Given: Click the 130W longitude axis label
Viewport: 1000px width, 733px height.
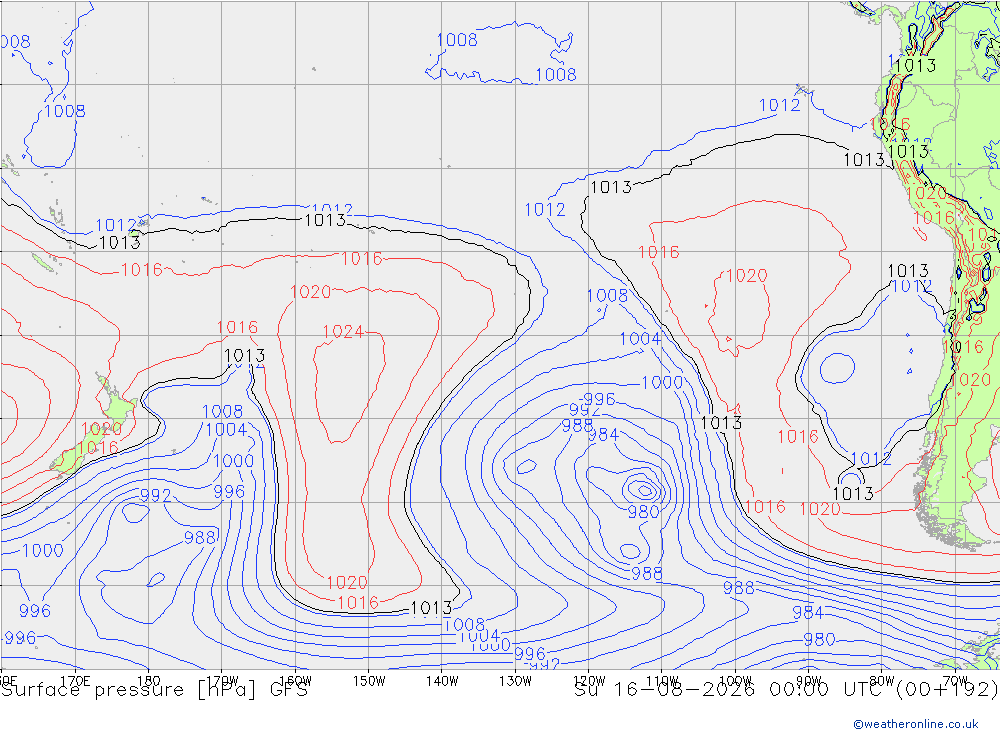Looking at the screenshot, I should coord(515,681).
